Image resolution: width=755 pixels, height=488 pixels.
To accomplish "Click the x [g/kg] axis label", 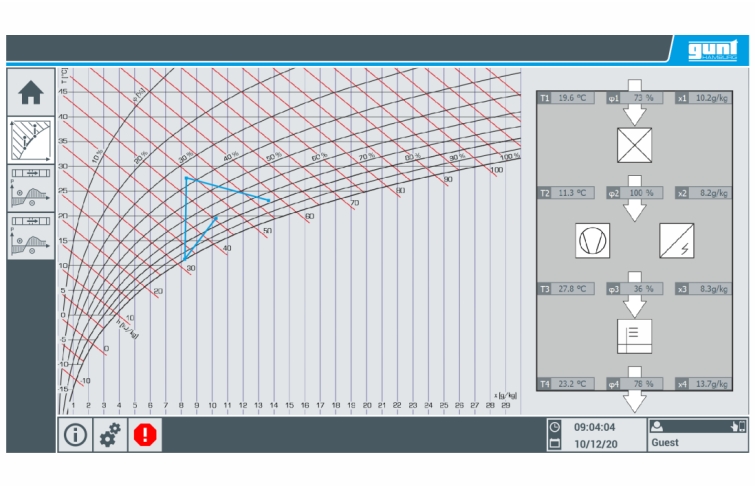I will click(505, 396).
